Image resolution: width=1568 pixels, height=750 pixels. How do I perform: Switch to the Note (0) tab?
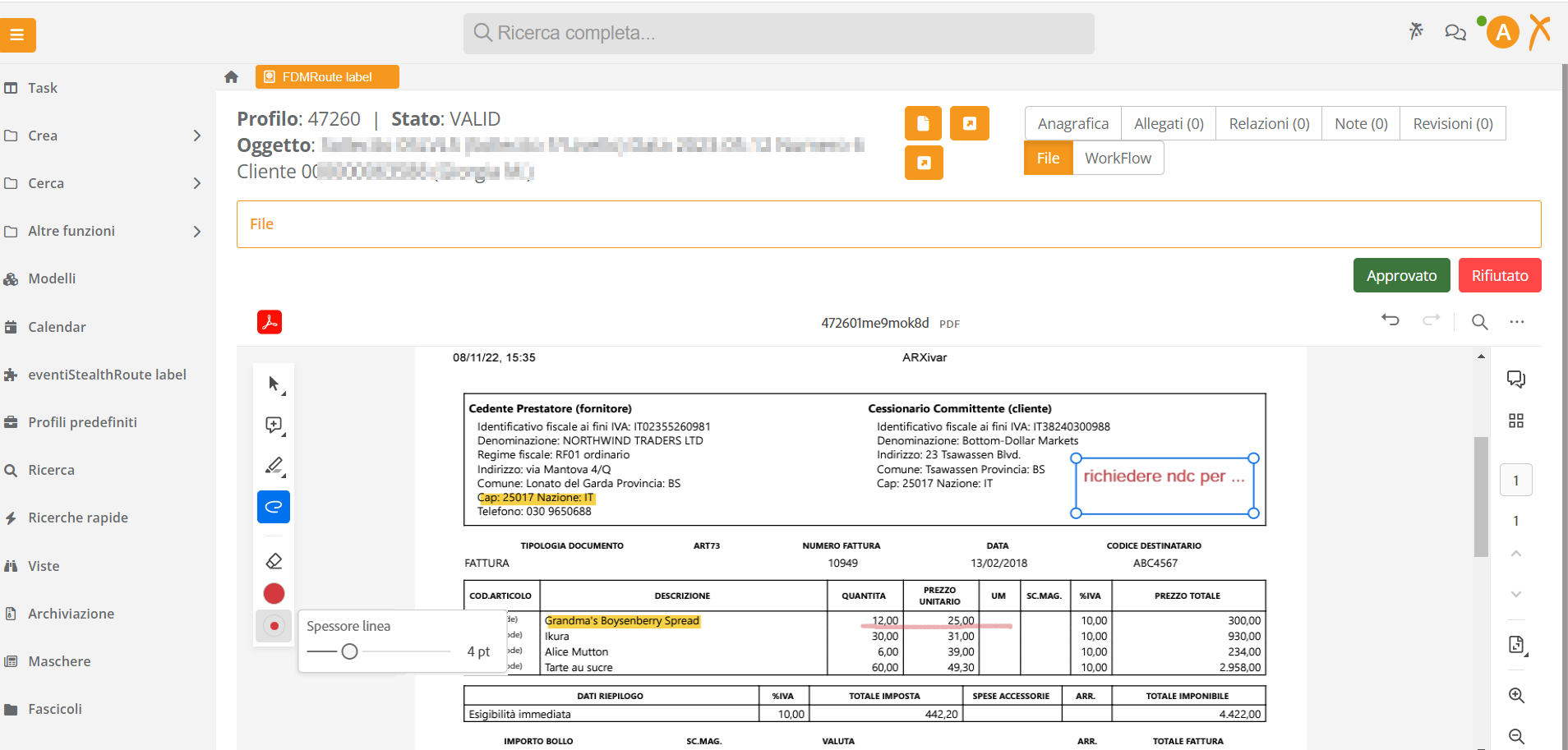(x=1361, y=123)
